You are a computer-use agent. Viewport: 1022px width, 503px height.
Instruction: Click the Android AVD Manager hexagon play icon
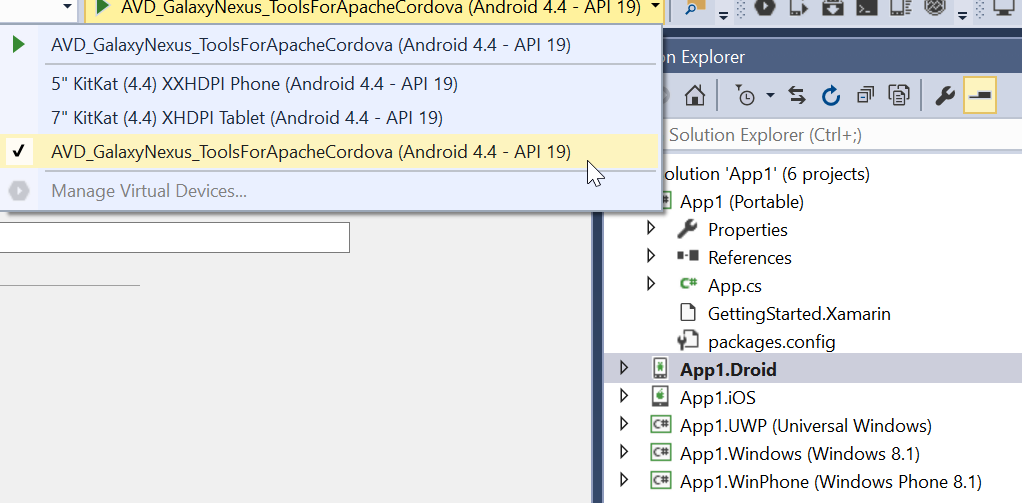pyautogui.click(x=765, y=8)
